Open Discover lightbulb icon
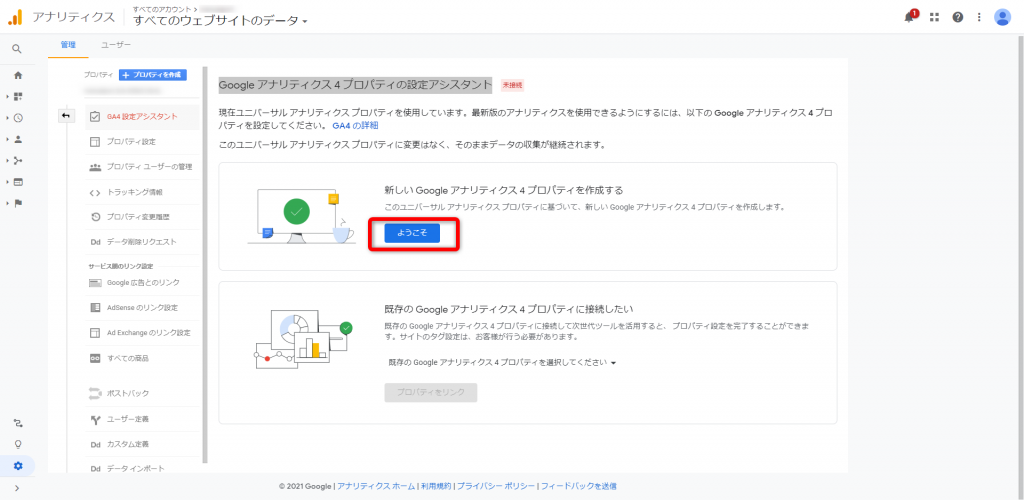Screen dimensions: 1024x500 pyautogui.click(x=18, y=444)
